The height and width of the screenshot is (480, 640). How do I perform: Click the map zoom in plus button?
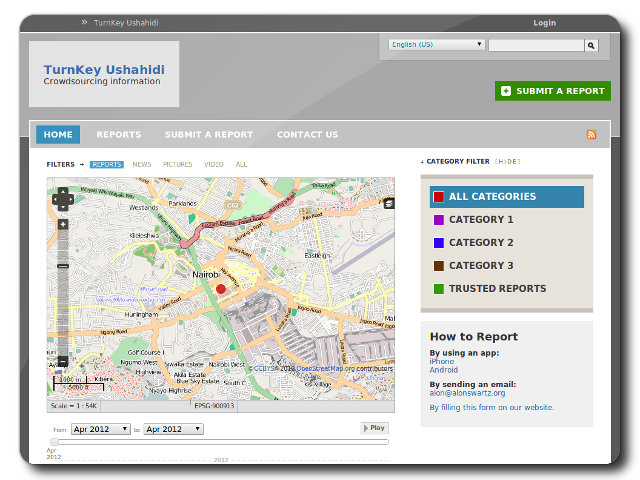(x=63, y=225)
